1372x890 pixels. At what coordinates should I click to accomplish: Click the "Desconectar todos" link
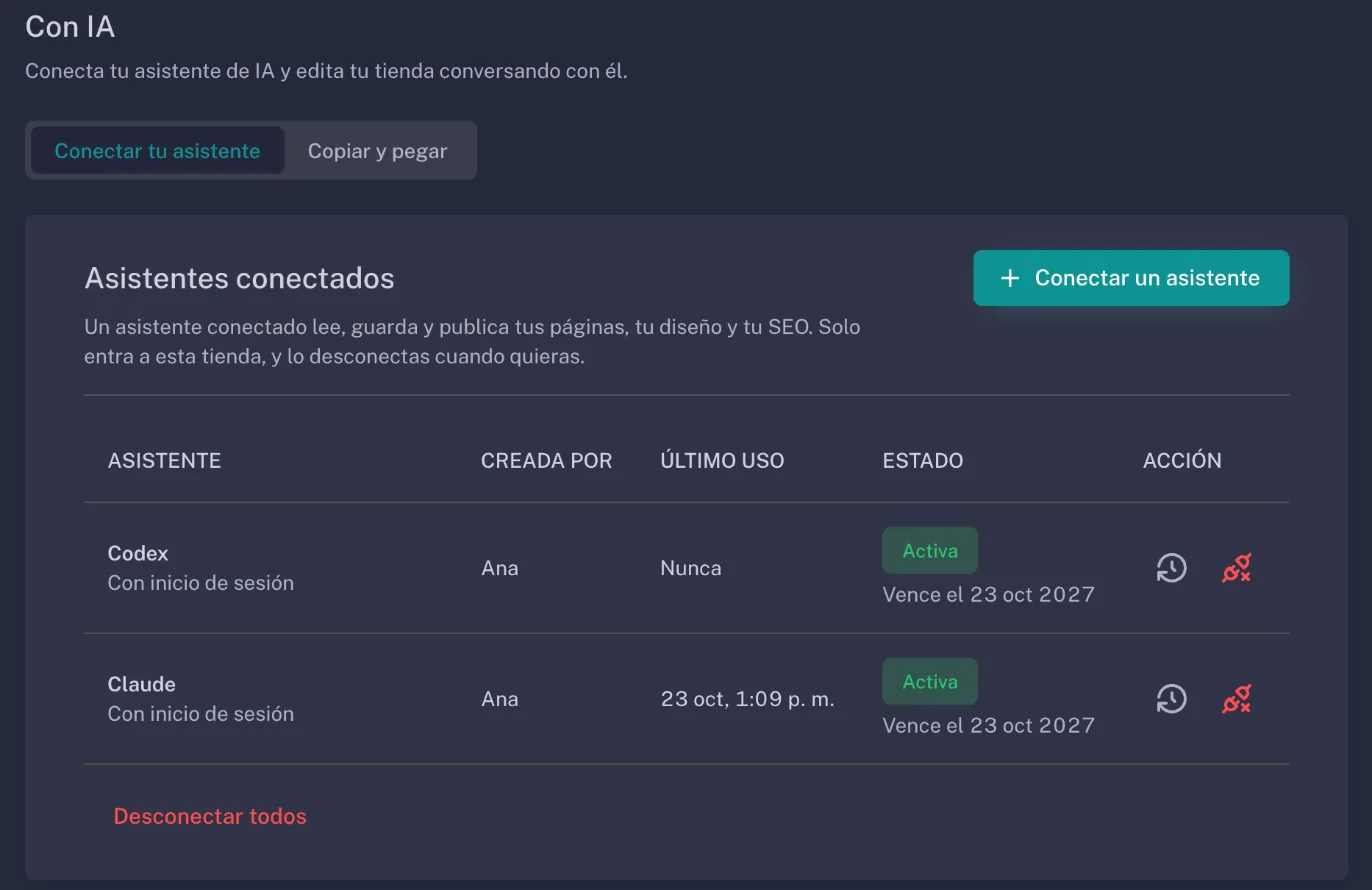pos(210,816)
